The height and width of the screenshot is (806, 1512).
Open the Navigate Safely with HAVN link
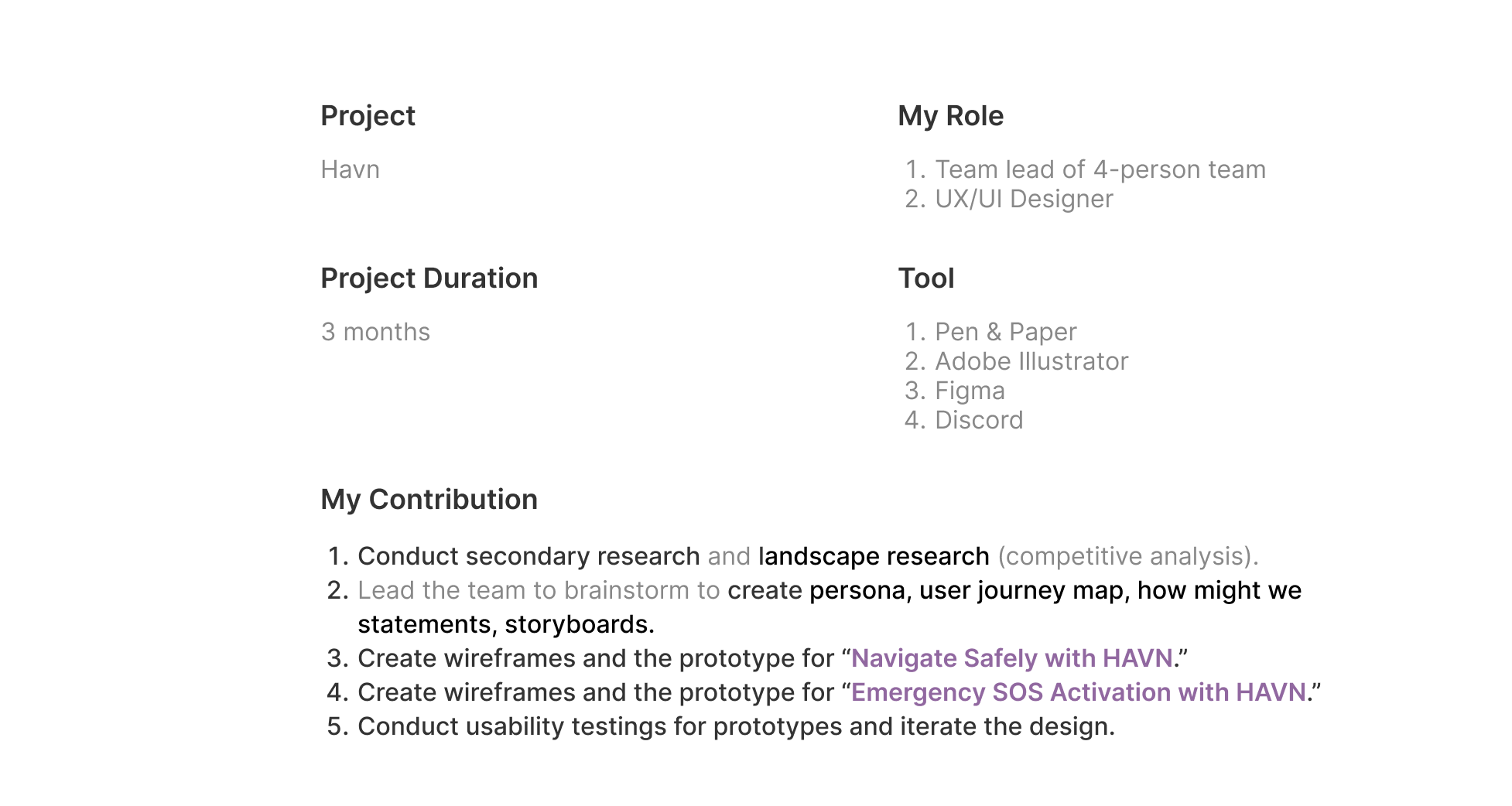point(1012,658)
